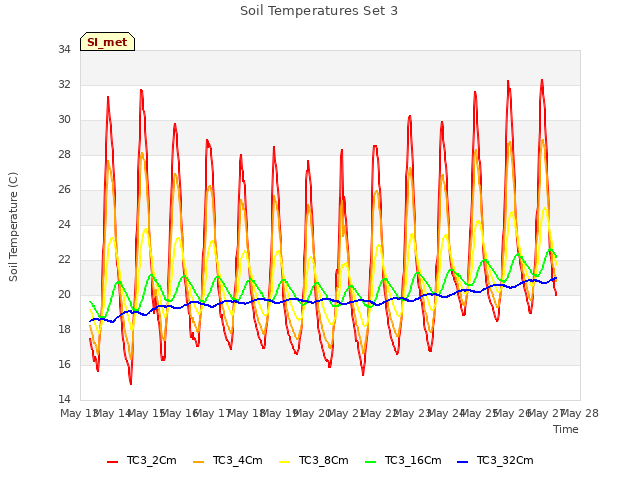This screenshot has width=640, height=480.
Task: Click the y-axis tick label 30
Action: pos(64,120)
